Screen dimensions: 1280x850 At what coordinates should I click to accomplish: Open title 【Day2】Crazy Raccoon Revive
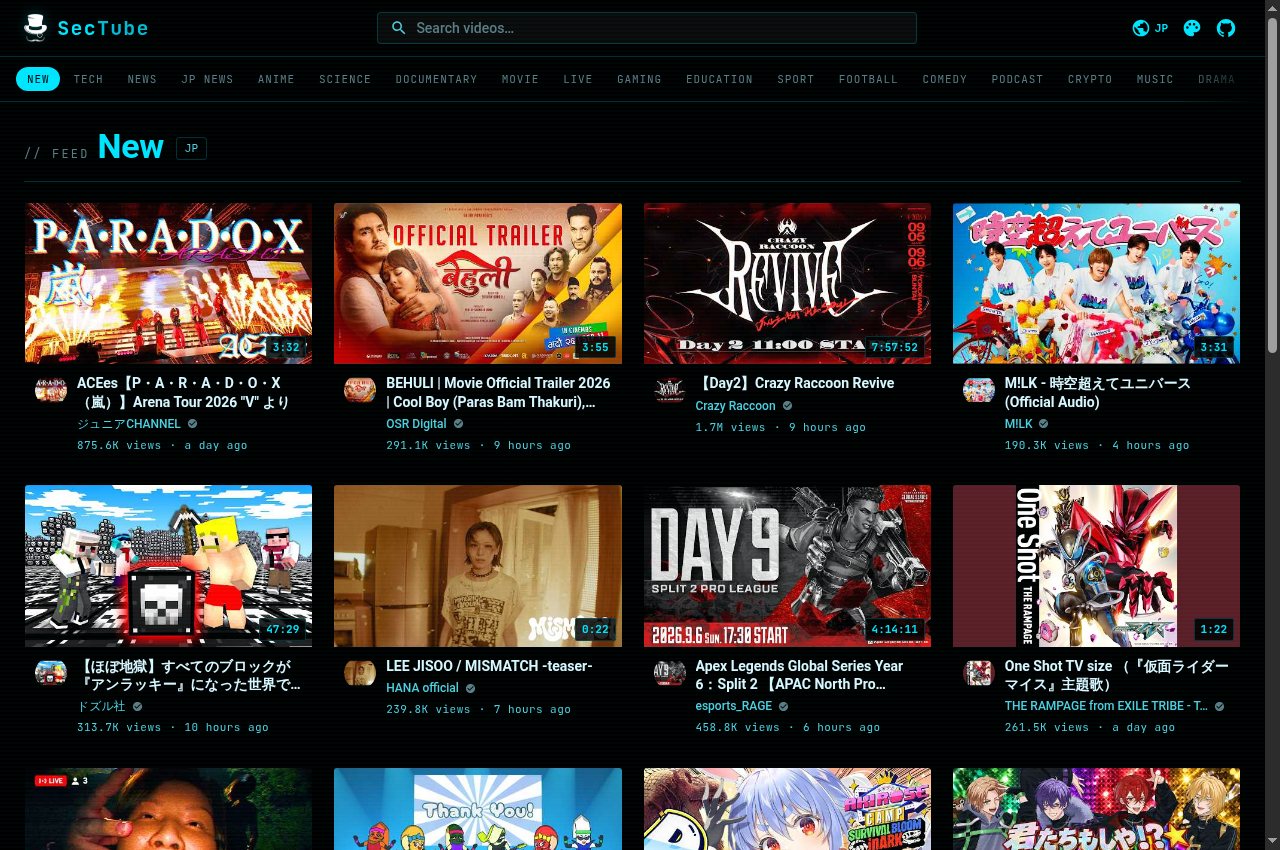coord(795,383)
